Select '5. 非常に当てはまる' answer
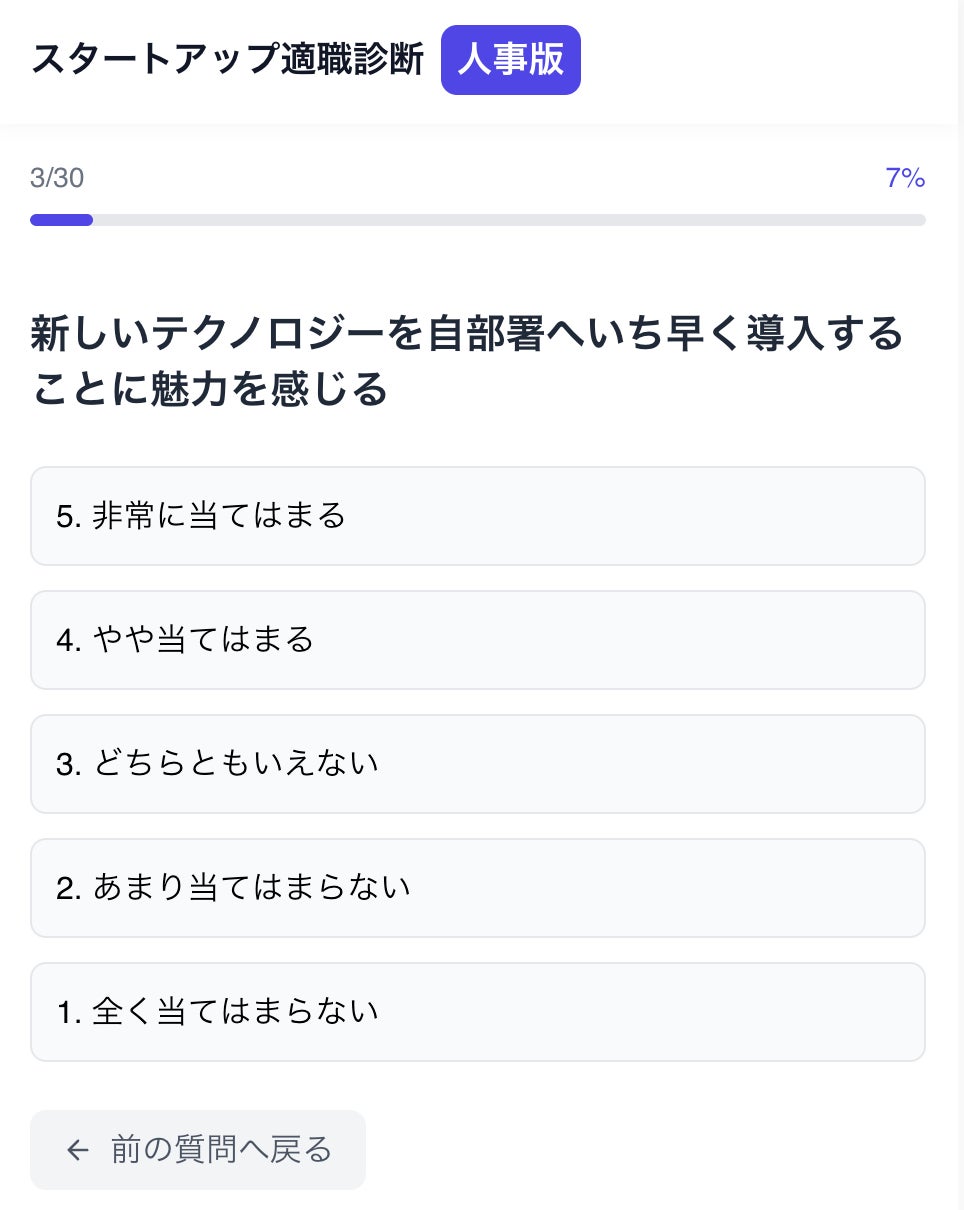 (477, 516)
